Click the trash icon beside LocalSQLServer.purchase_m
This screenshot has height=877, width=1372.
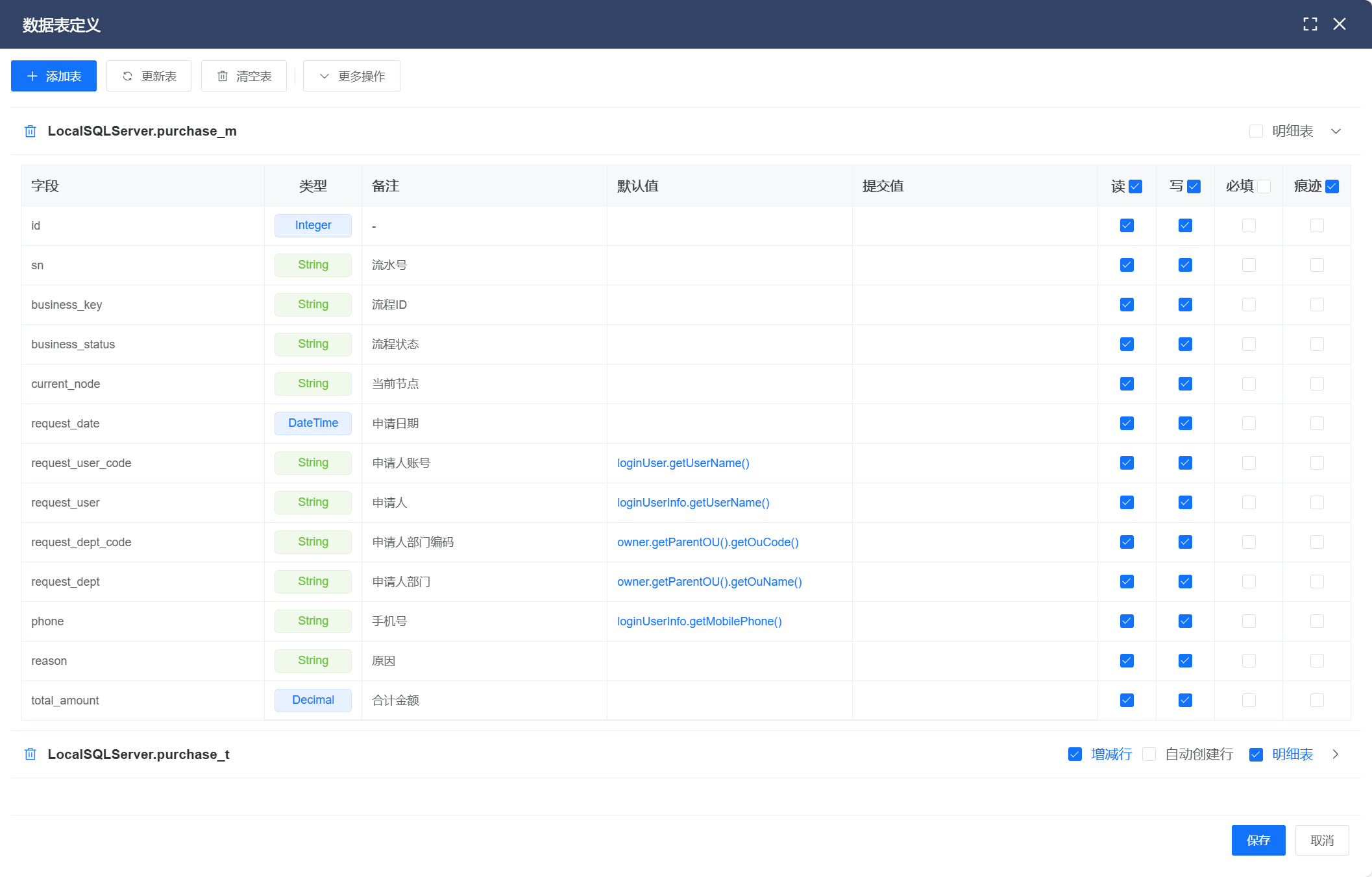(31, 132)
